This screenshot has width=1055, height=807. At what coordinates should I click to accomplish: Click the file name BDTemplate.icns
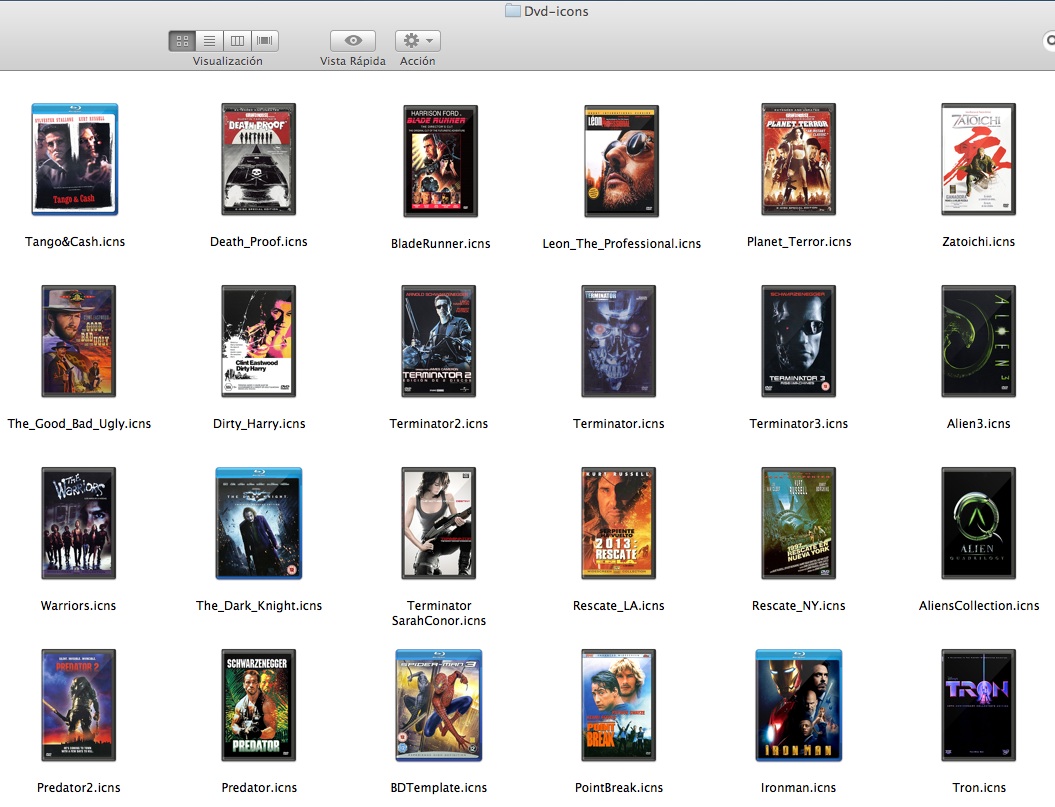tap(439, 787)
